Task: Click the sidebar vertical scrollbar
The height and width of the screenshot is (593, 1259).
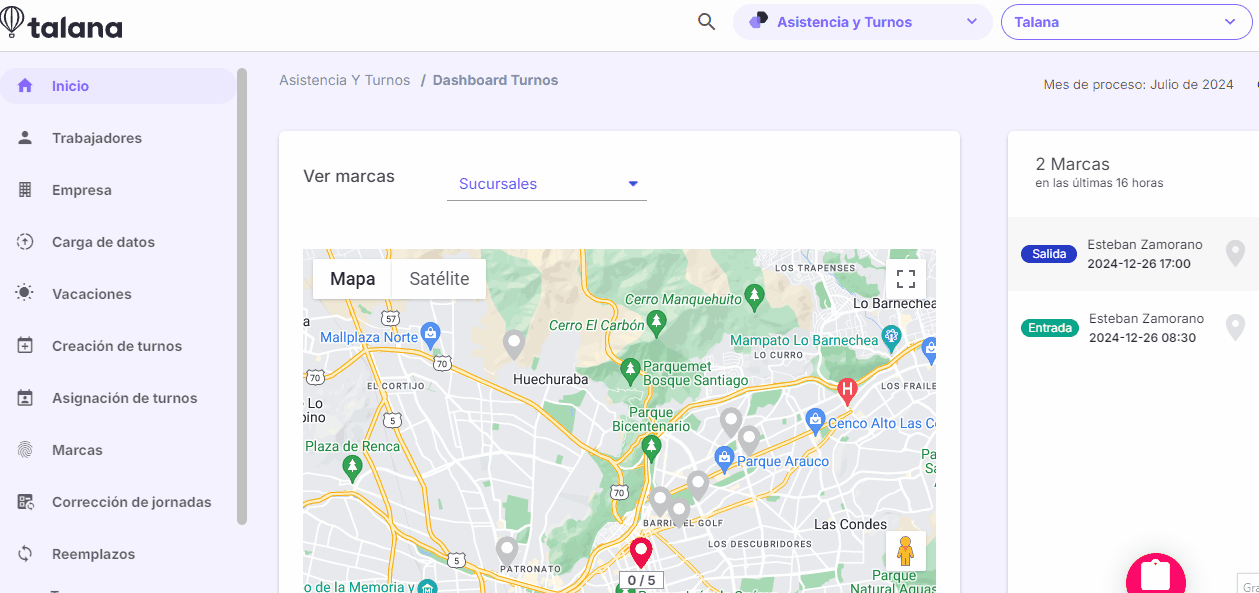Action: [x=241, y=296]
